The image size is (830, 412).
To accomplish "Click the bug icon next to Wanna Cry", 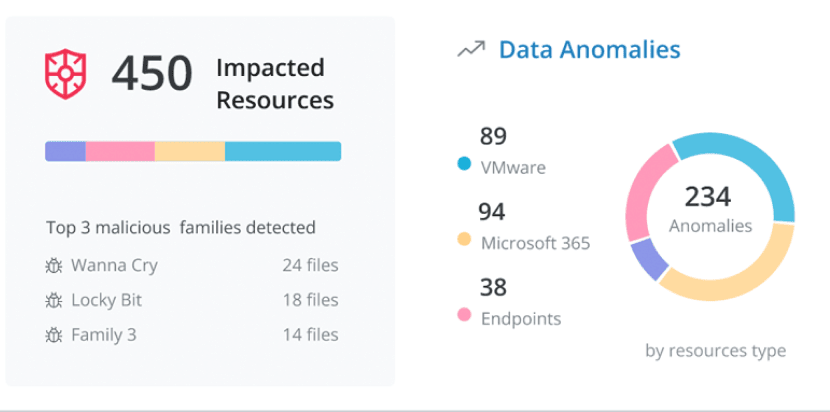I will point(55,266).
